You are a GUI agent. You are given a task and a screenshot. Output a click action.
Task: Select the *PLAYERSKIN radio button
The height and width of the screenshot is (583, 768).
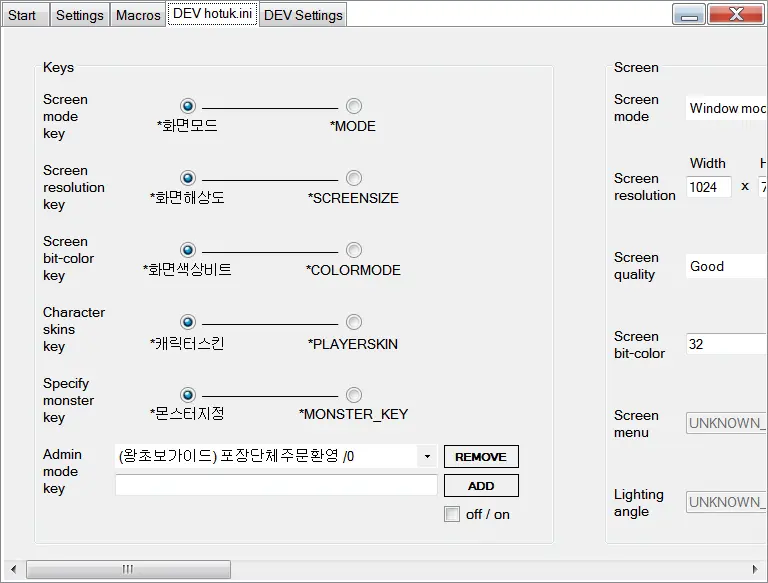coord(354,322)
